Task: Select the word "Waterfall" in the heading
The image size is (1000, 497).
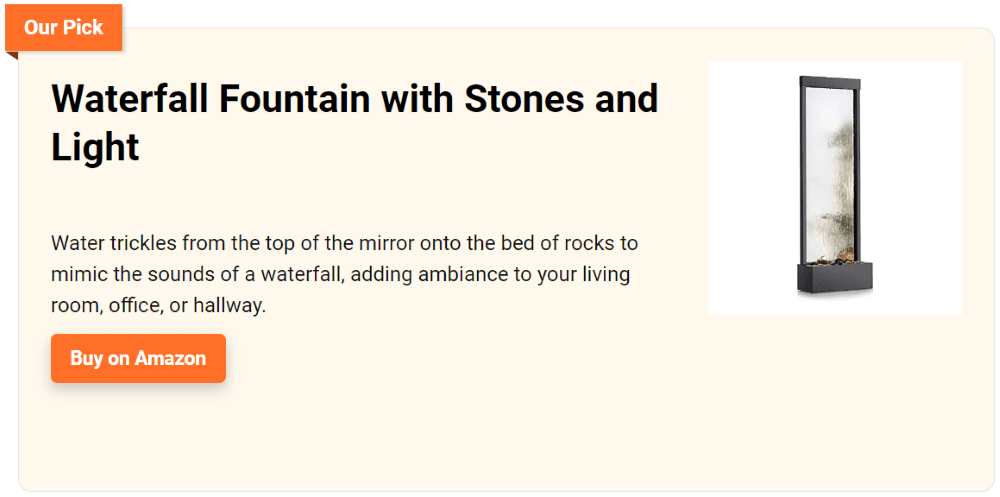Action: (129, 99)
